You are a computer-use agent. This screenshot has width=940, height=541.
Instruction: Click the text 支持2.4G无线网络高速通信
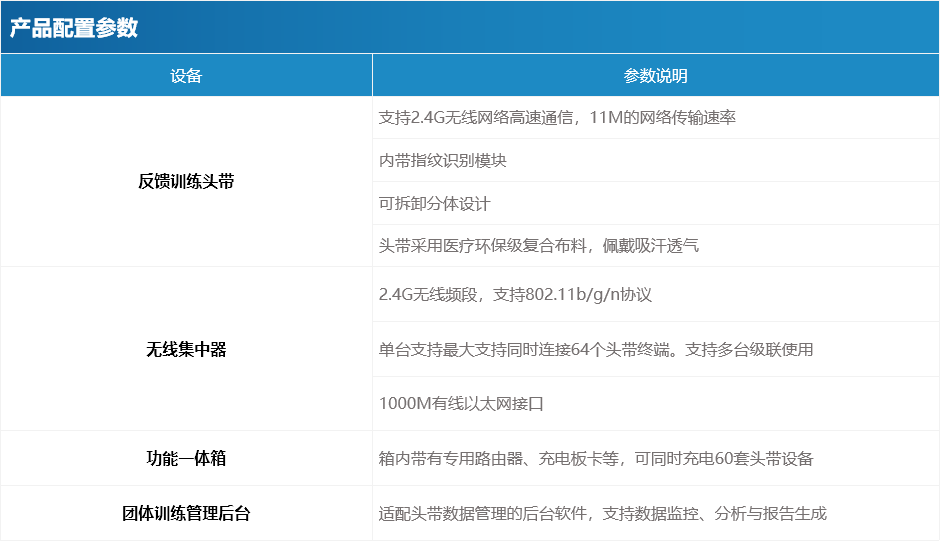pyautogui.click(x=476, y=118)
